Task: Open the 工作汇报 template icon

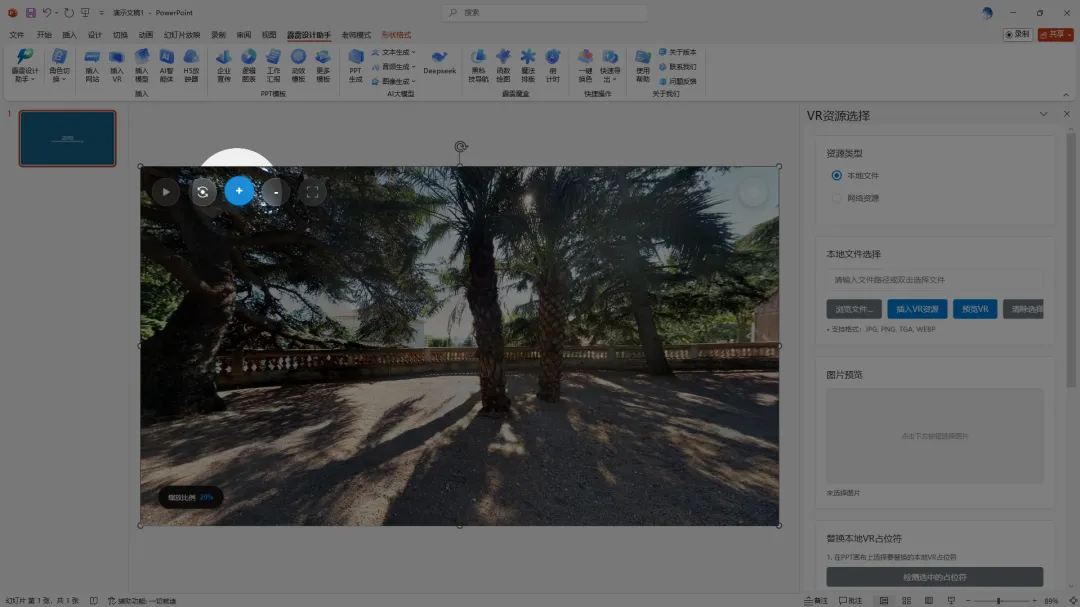Action: coord(273,65)
